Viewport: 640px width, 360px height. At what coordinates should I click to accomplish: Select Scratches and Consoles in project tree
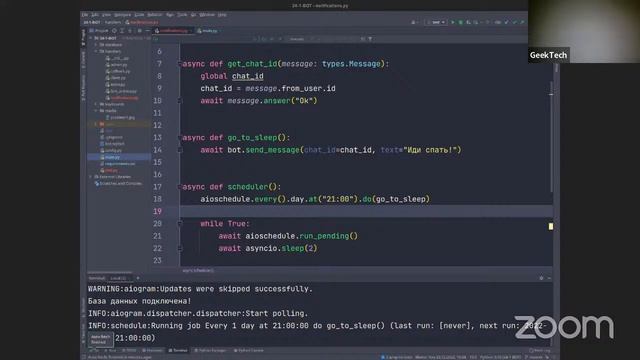pyautogui.click(x=119, y=183)
